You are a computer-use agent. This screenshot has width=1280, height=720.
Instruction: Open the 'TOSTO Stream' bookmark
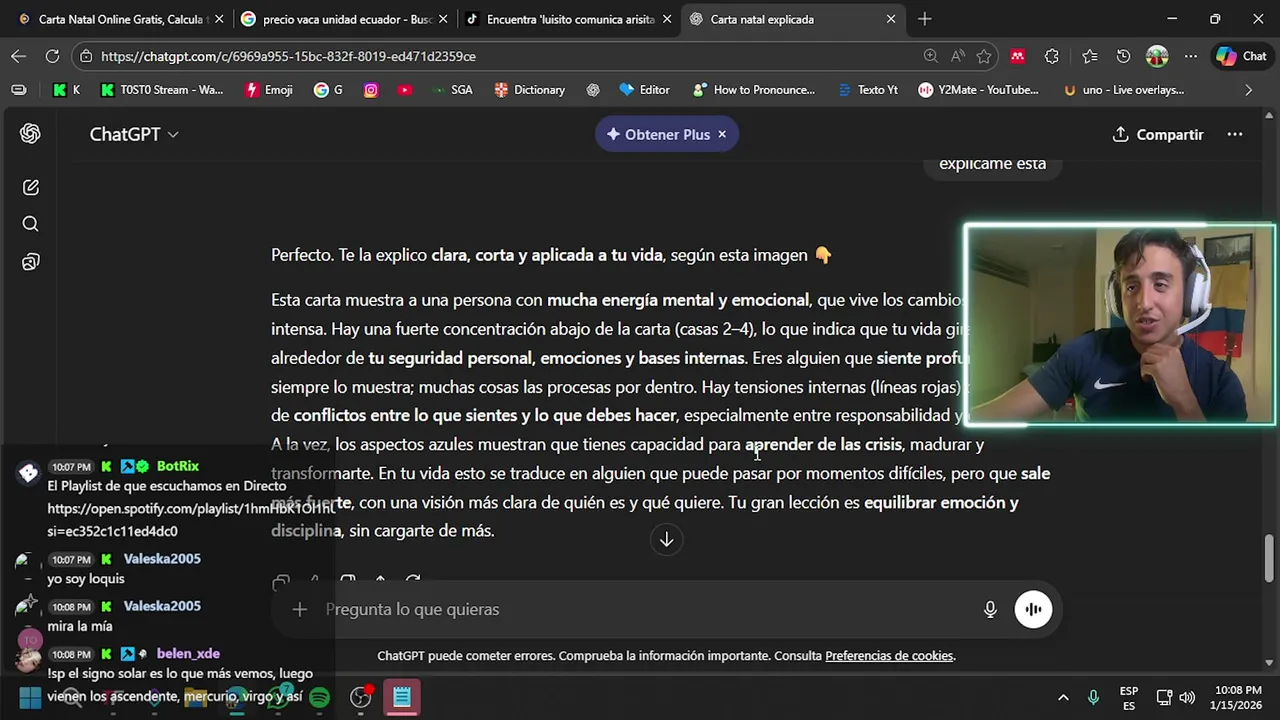pyautogui.click(x=162, y=90)
